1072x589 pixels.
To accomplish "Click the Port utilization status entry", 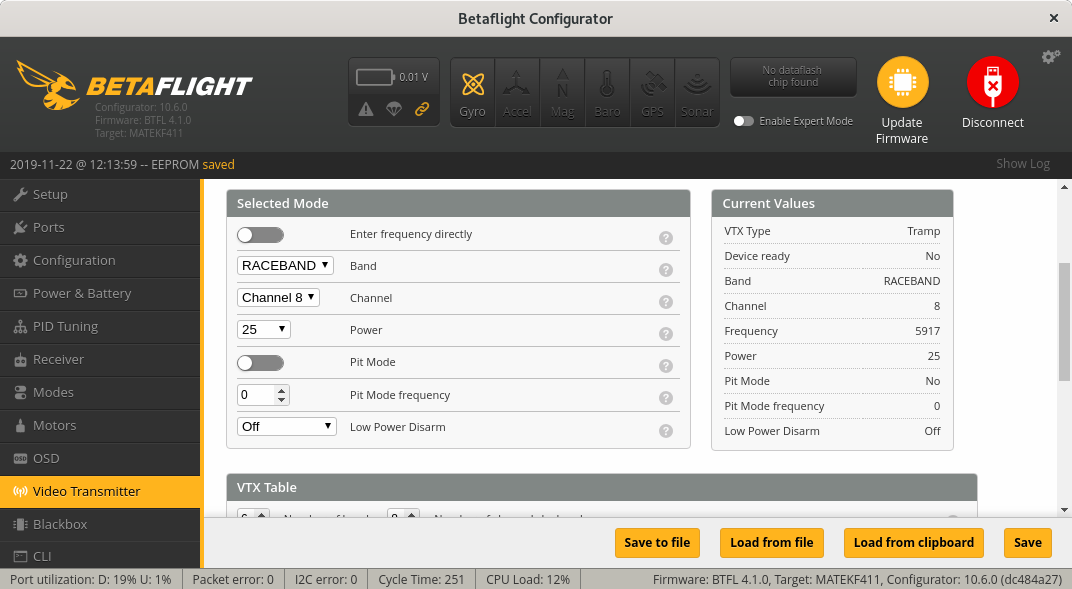I will pyautogui.click(x=90, y=579).
